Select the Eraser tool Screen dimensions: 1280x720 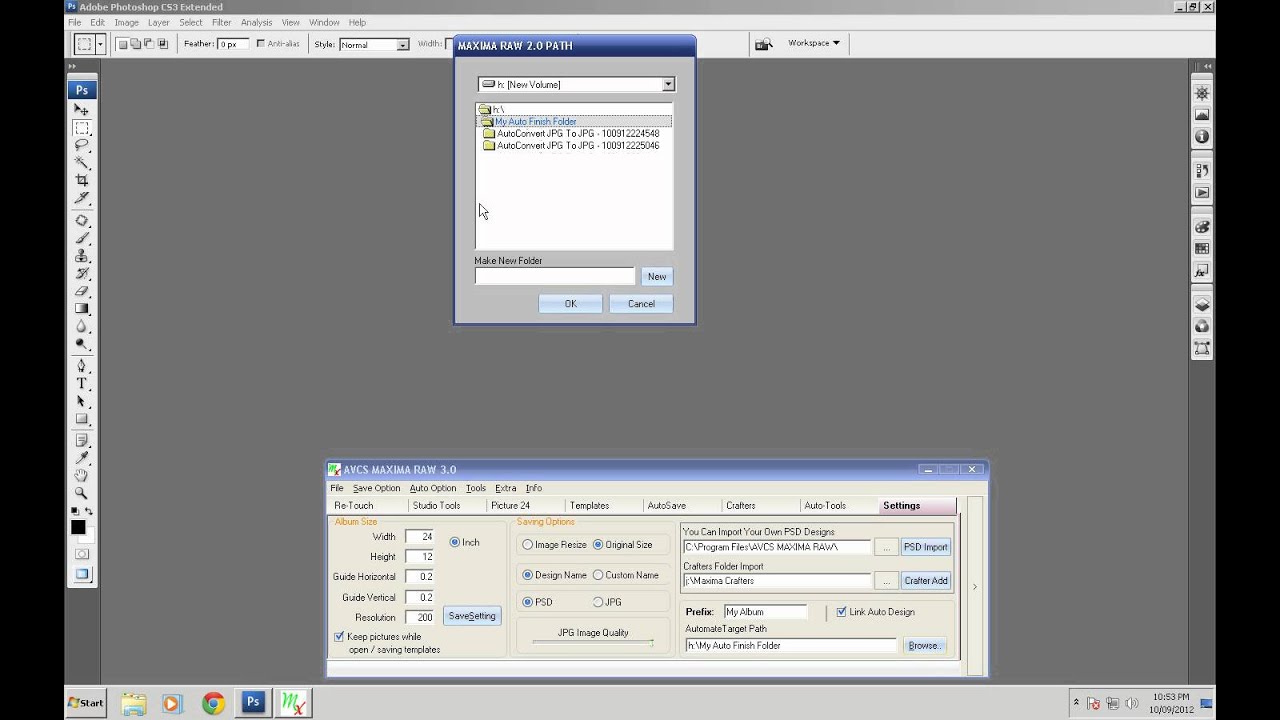pyautogui.click(x=82, y=291)
